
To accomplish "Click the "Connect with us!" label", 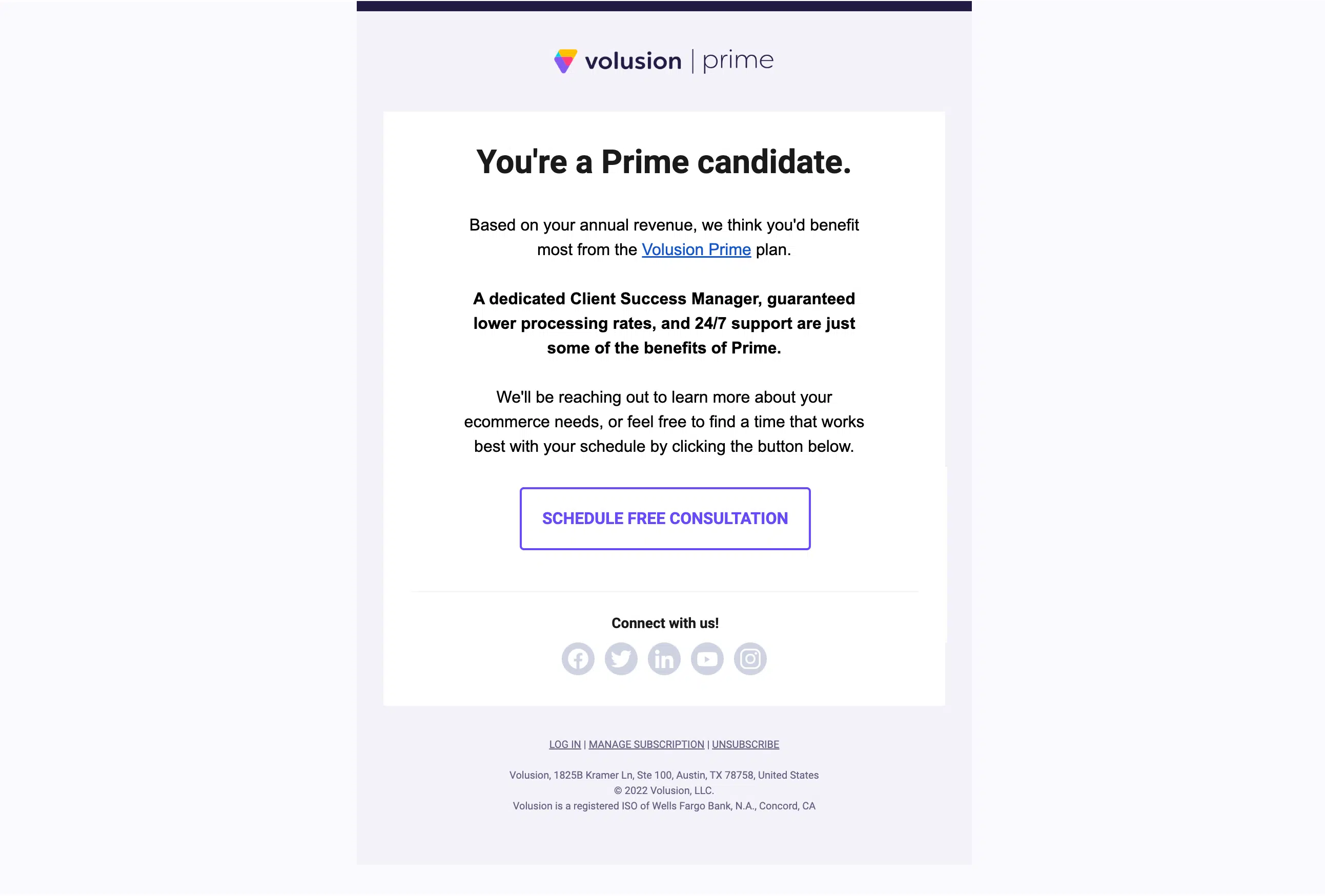I will tap(665, 623).
